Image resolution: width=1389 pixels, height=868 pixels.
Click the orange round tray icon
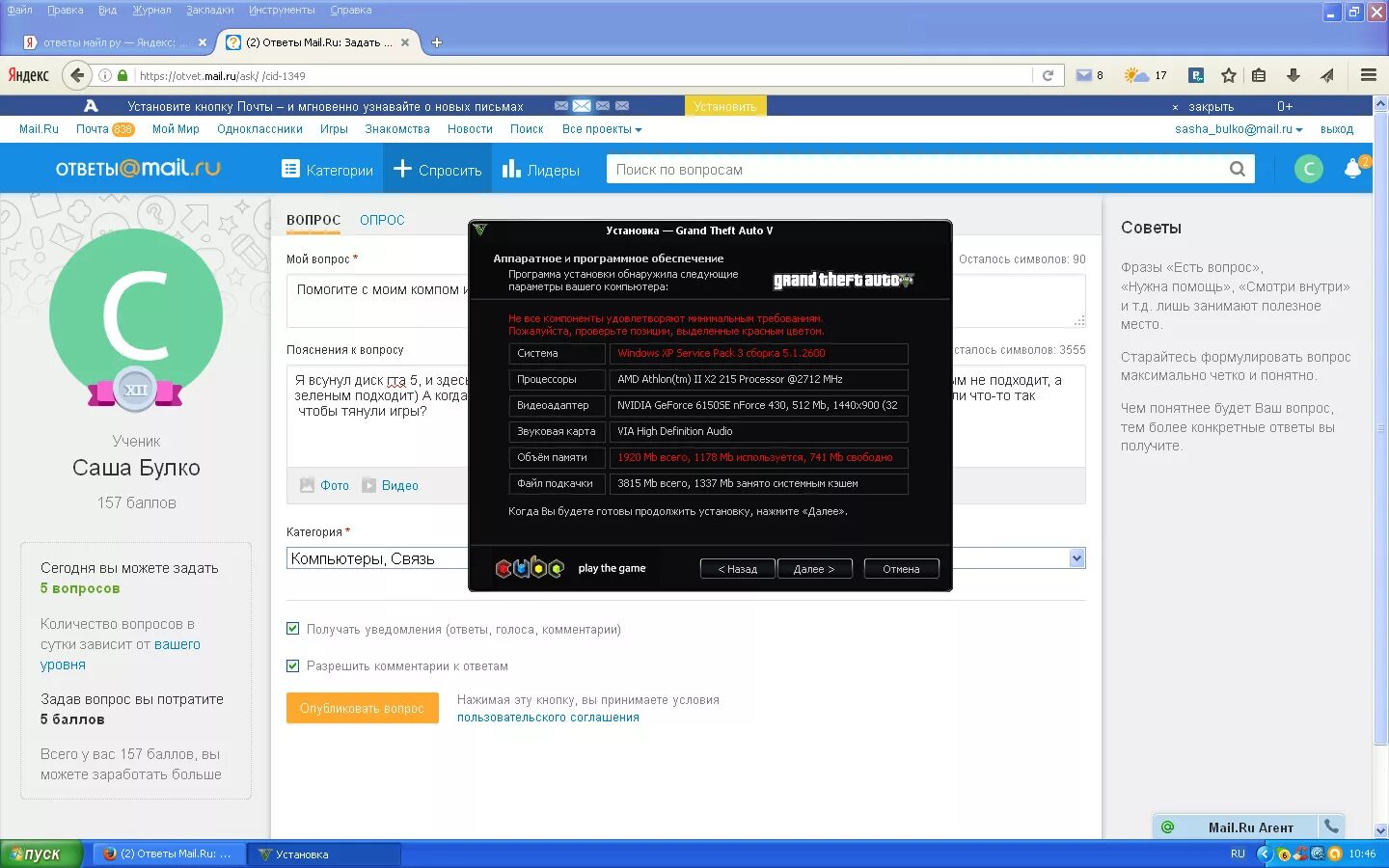click(x=1335, y=854)
